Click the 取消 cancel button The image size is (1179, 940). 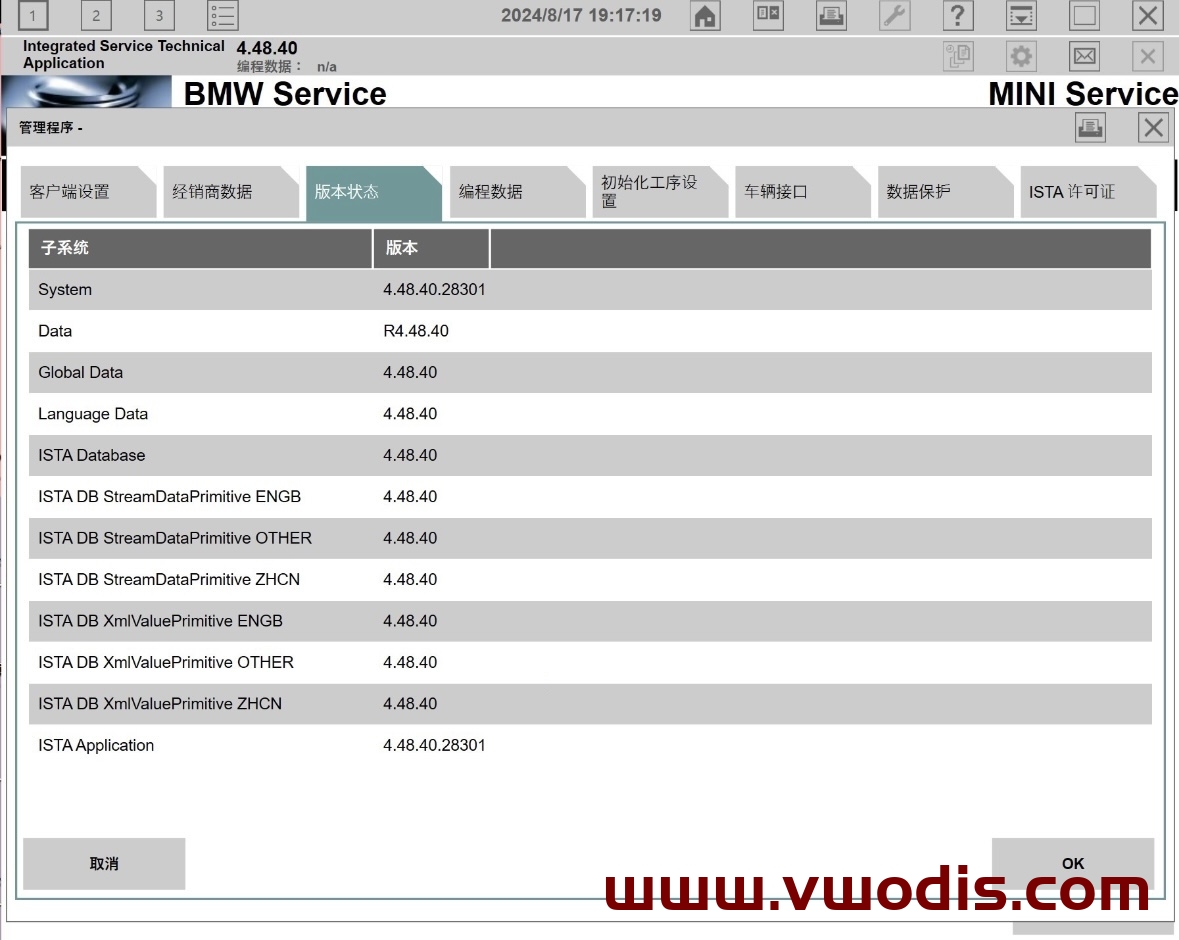[103, 863]
